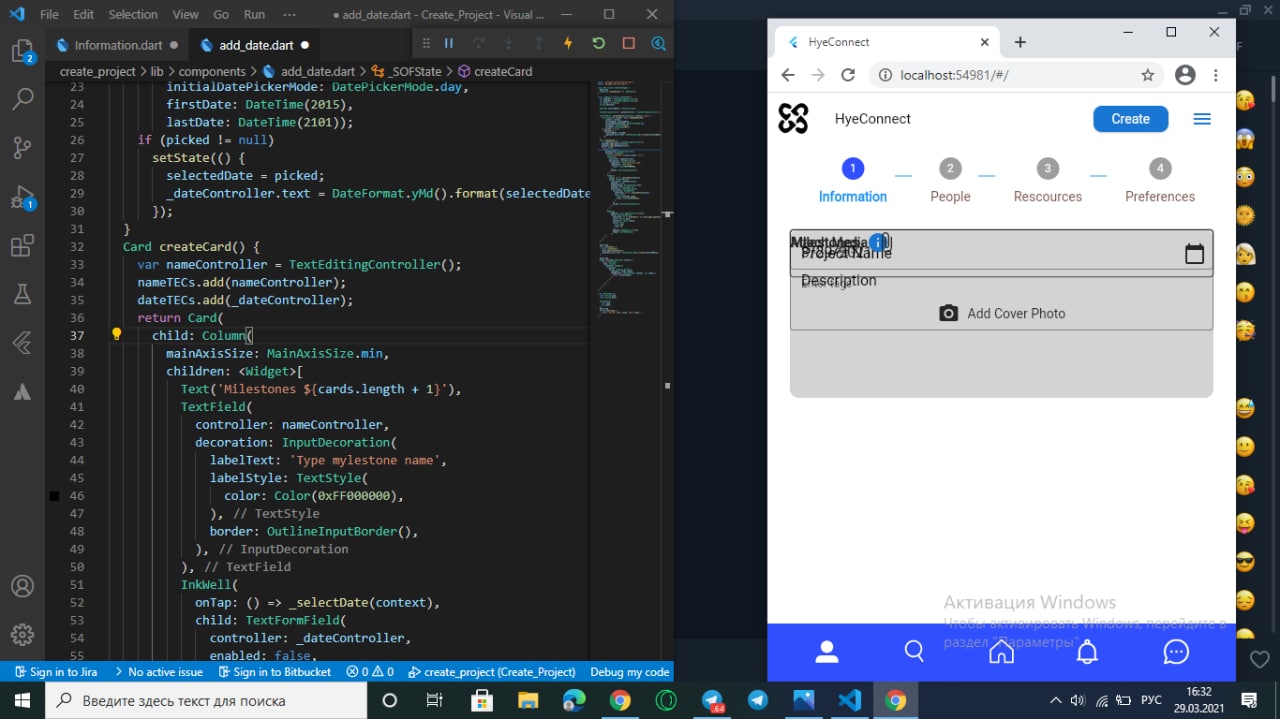Click the localhost address bar
This screenshot has width=1280, height=719.
(x=1015, y=75)
